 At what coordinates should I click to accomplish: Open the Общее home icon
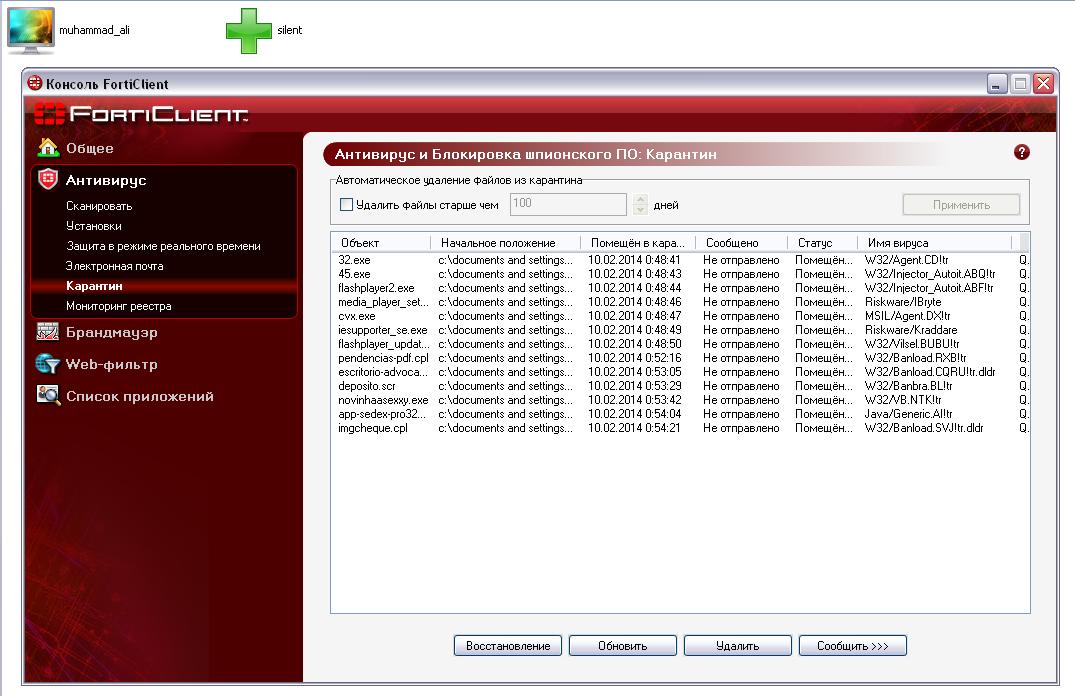pyautogui.click(x=48, y=147)
